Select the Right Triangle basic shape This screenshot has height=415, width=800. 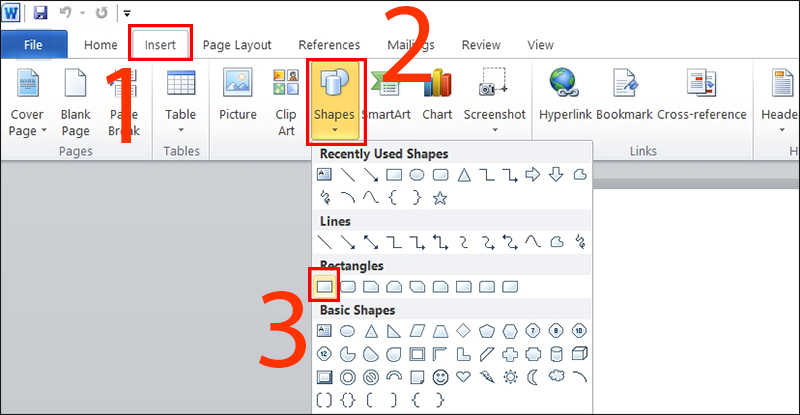coord(394,331)
